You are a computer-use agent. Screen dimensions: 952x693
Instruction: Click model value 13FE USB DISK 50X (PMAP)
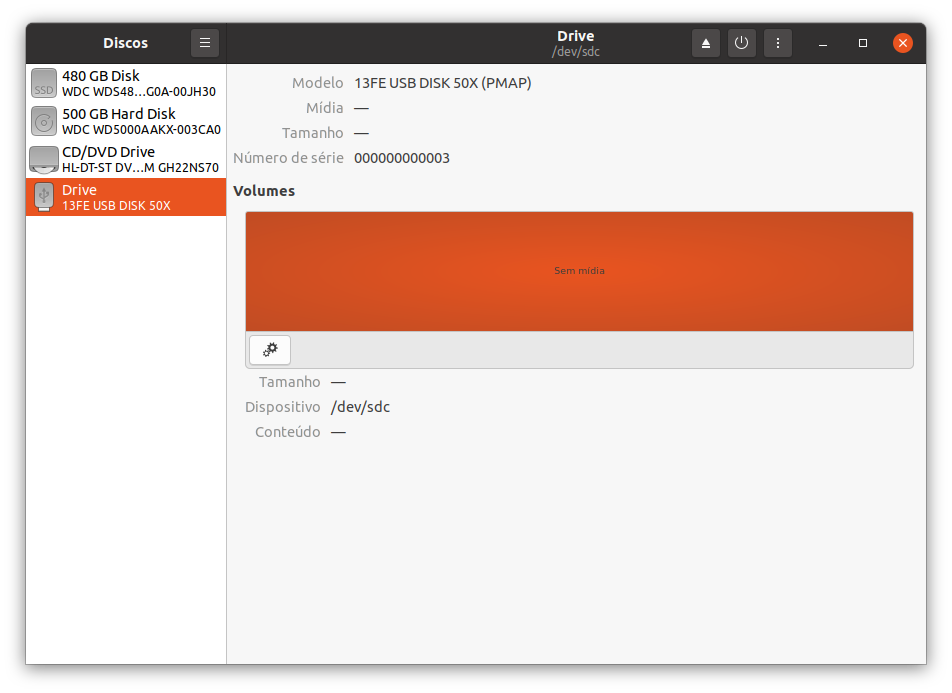tap(443, 83)
